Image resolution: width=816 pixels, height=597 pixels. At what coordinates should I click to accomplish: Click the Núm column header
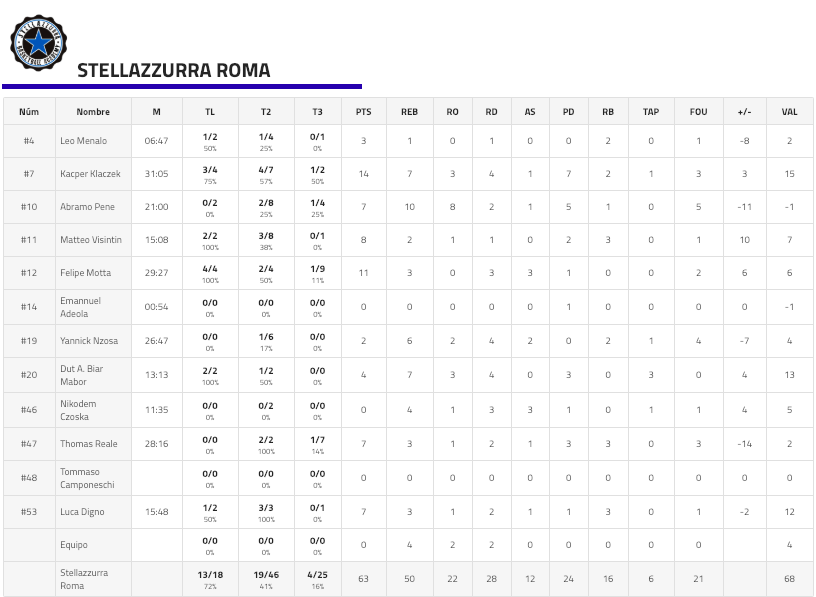(29, 111)
